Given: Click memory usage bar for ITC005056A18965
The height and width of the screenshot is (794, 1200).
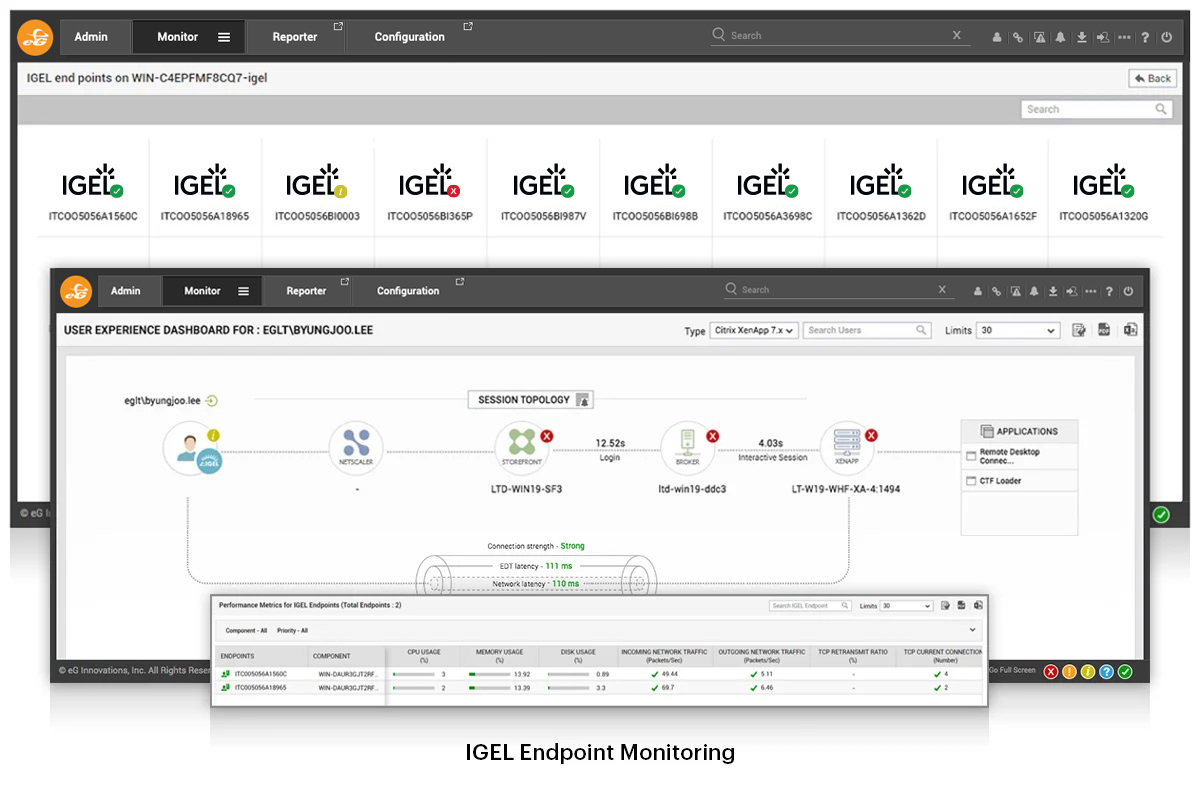Looking at the screenshot, I should (x=489, y=688).
